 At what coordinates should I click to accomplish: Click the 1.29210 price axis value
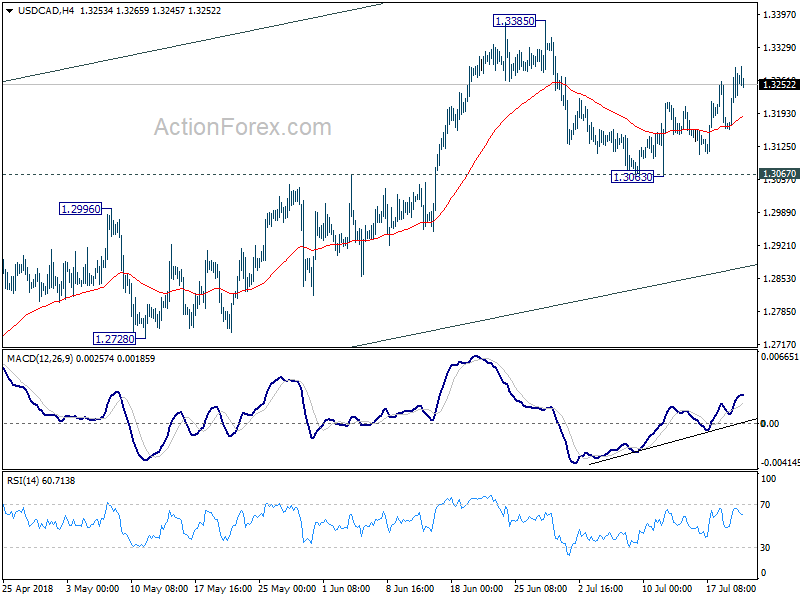tap(779, 246)
